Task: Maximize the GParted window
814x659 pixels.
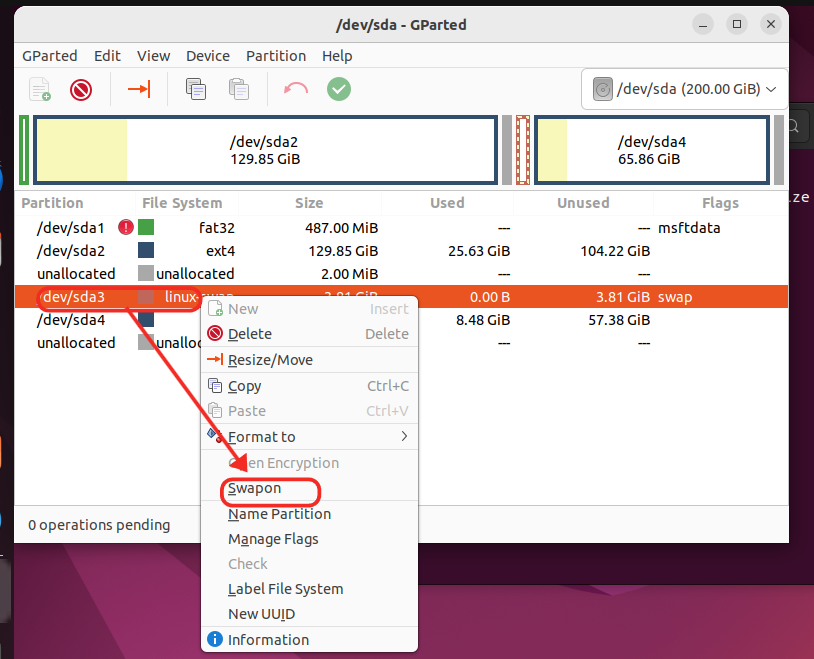Action: [737, 24]
